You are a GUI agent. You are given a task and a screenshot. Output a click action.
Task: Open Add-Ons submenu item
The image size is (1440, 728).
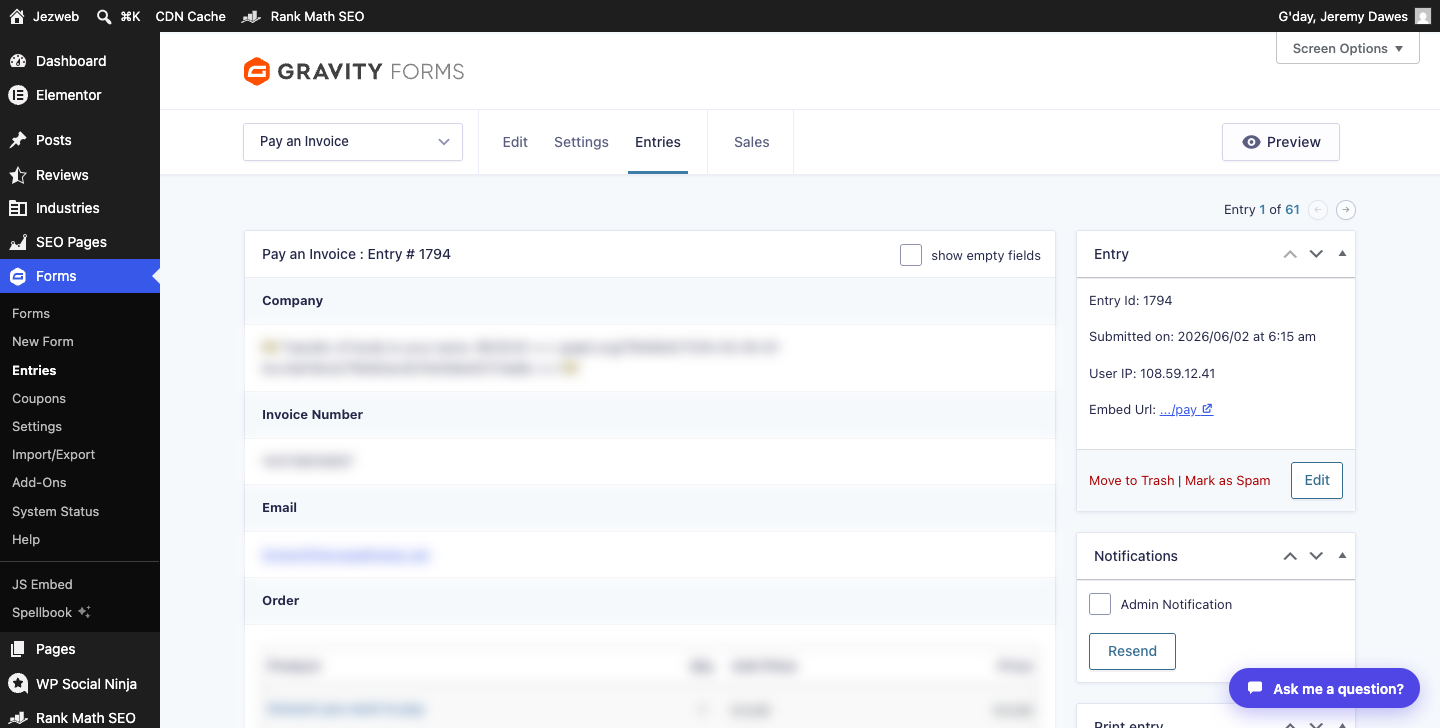39,482
